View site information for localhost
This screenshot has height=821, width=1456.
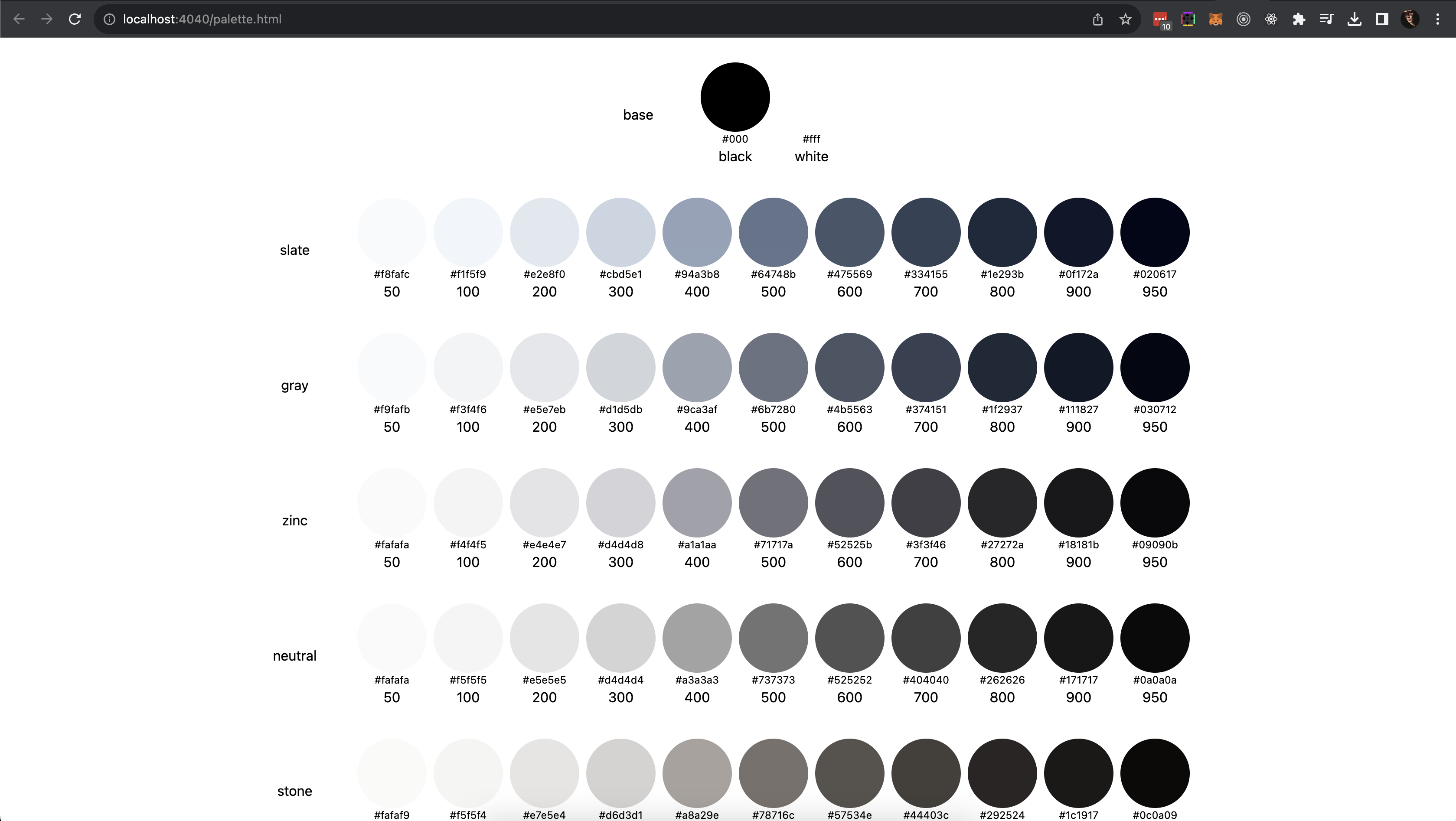tap(110, 19)
